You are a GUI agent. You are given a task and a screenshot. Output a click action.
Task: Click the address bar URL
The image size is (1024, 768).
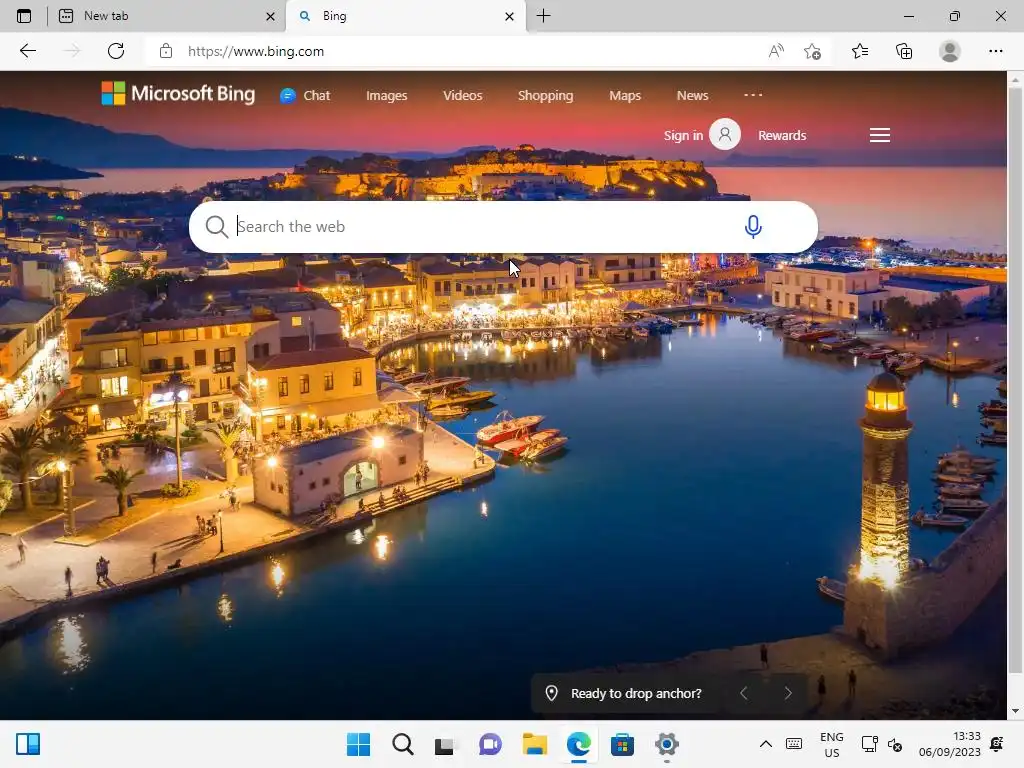(256, 51)
